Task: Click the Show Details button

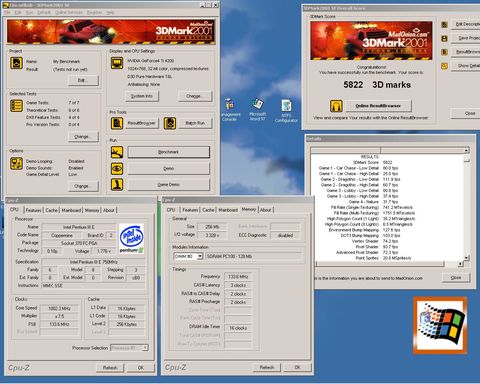Action: [466, 66]
